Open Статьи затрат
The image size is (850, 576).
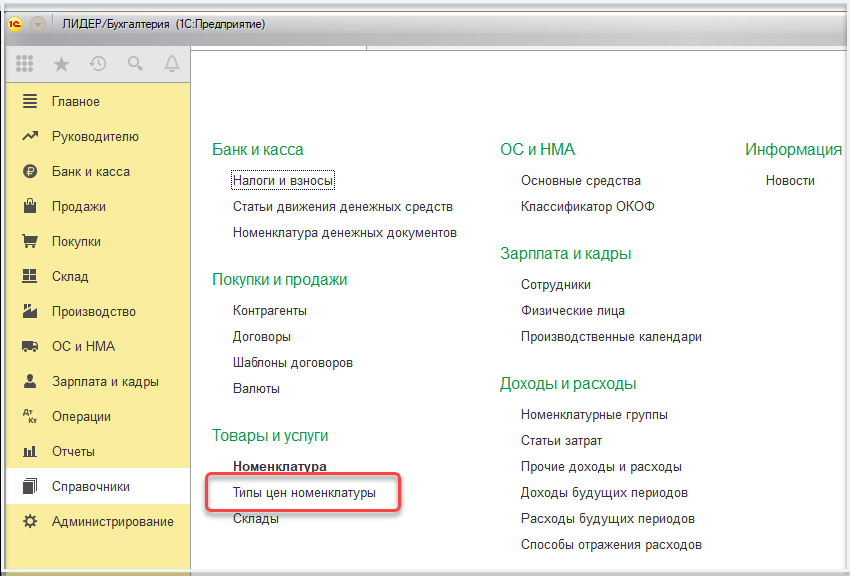[x=562, y=441]
